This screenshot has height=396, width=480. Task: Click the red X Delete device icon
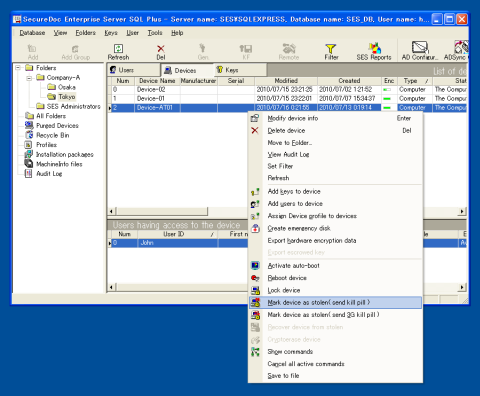[x=255, y=130]
